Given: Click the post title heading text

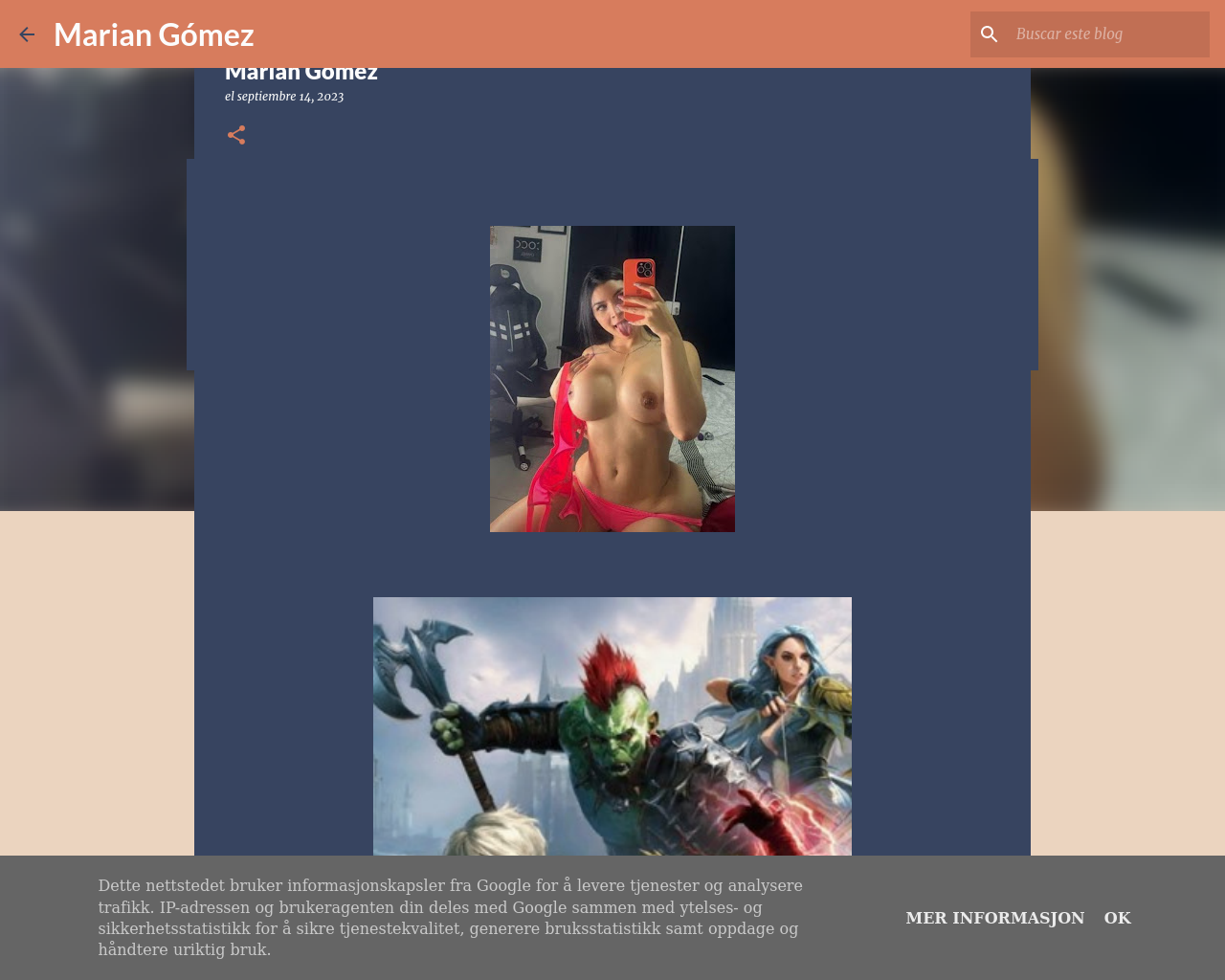Looking at the screenshot, I should click(301, 74).
